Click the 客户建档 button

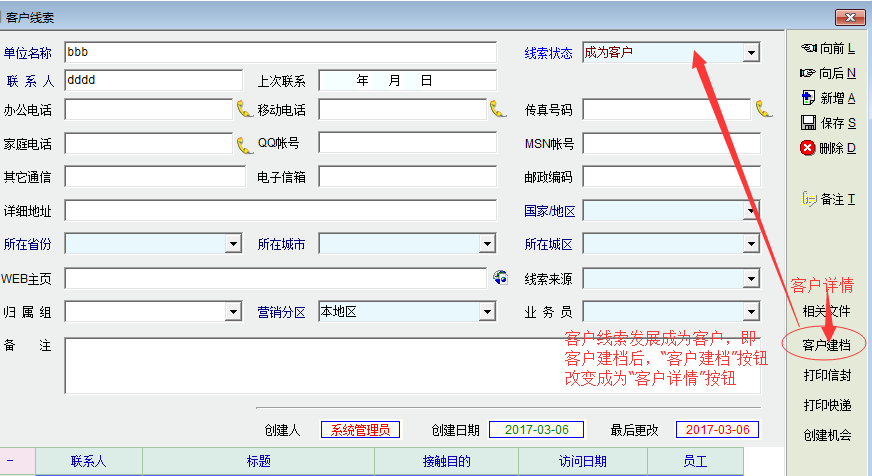pyautogui.click(x=827, y=345)
